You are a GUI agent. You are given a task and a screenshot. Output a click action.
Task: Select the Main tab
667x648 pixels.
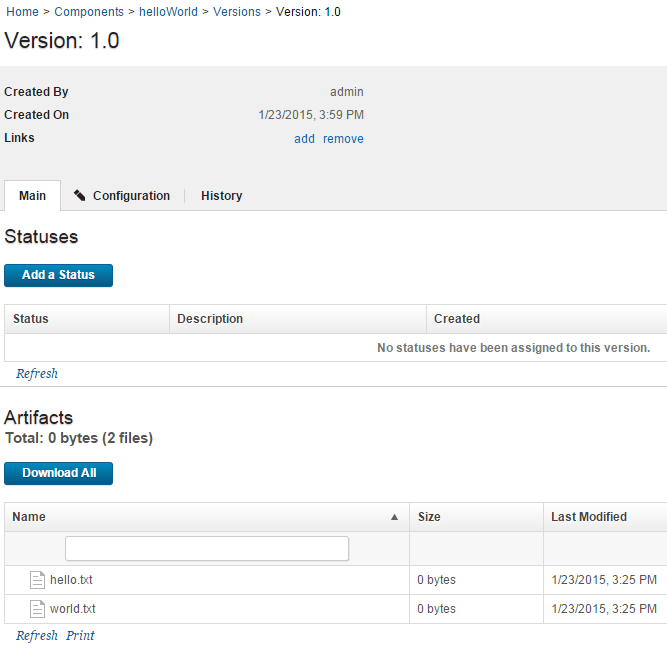[32, 196]
